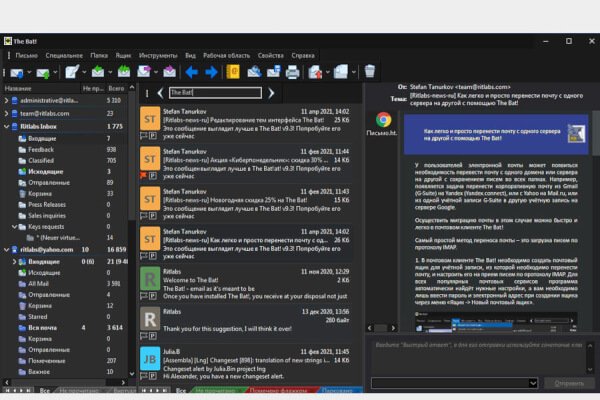Screen dimensions: 600x400
Task: Open the Специальное menu
Action: pyautogui.click(x=64, y=56)
